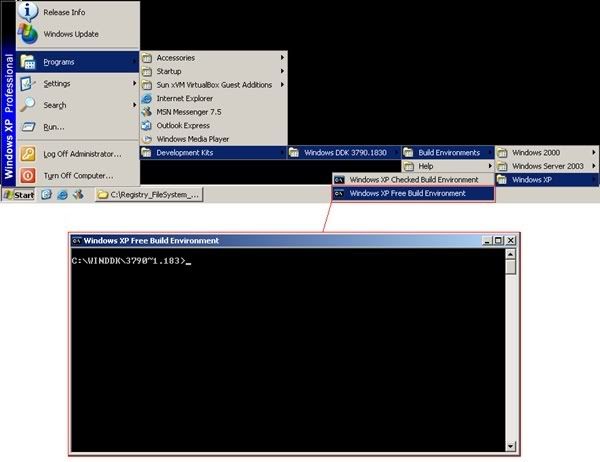
Task: Choose the Windows XP build folder
Action: coord(547,180)
